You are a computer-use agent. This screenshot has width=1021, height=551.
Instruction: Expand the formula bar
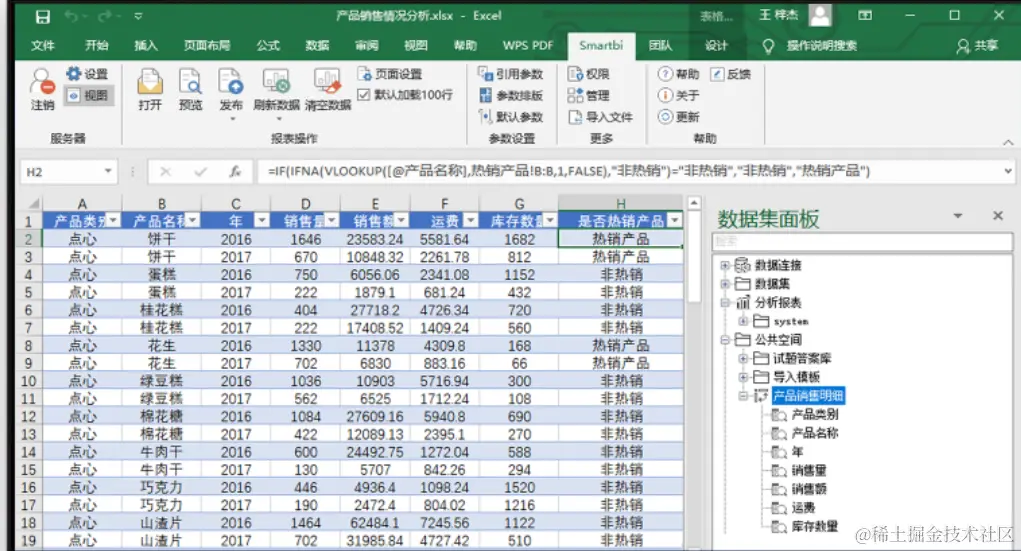[x=1007, y=171]
